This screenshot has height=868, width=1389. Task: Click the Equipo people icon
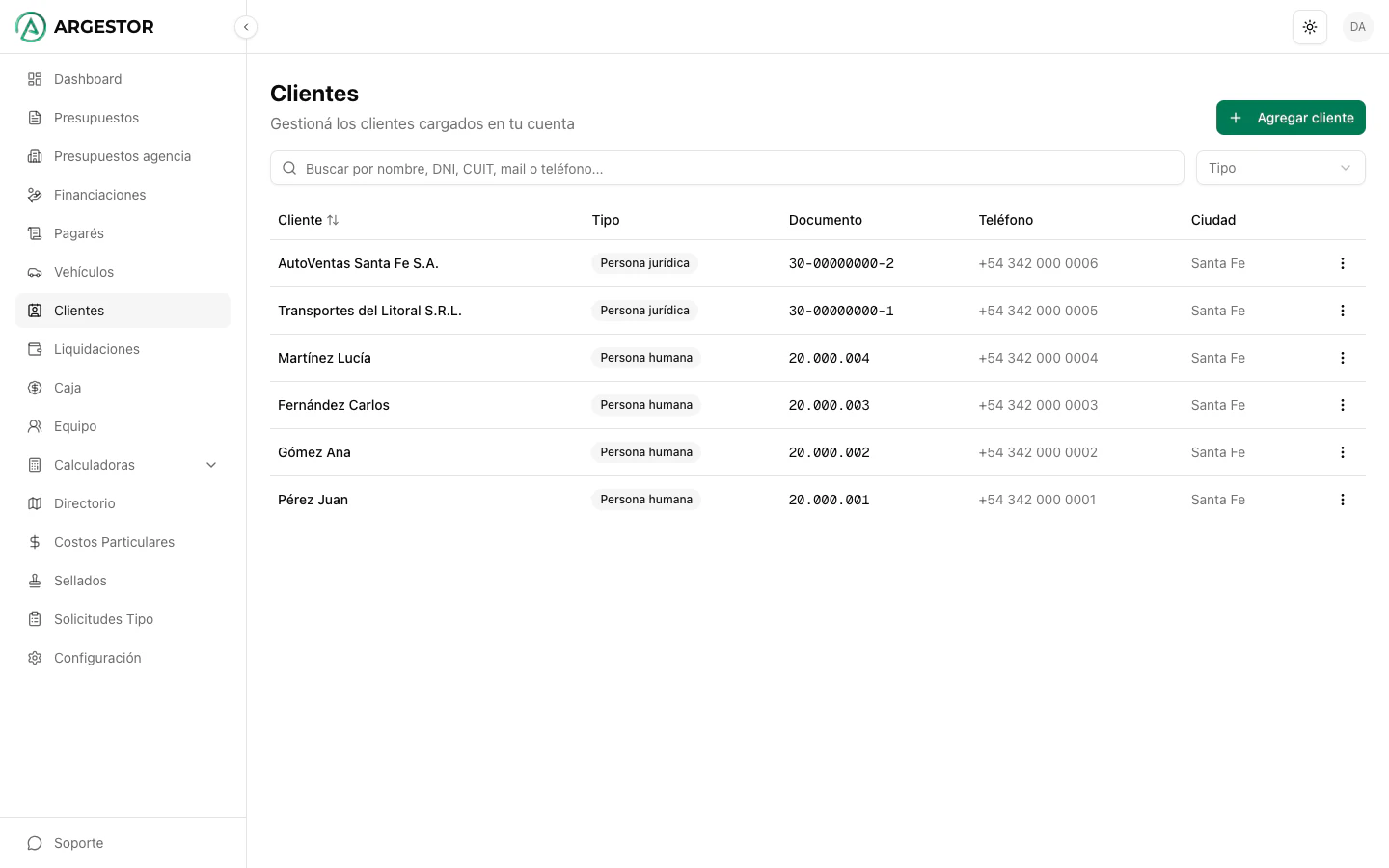tap(35, 426)
